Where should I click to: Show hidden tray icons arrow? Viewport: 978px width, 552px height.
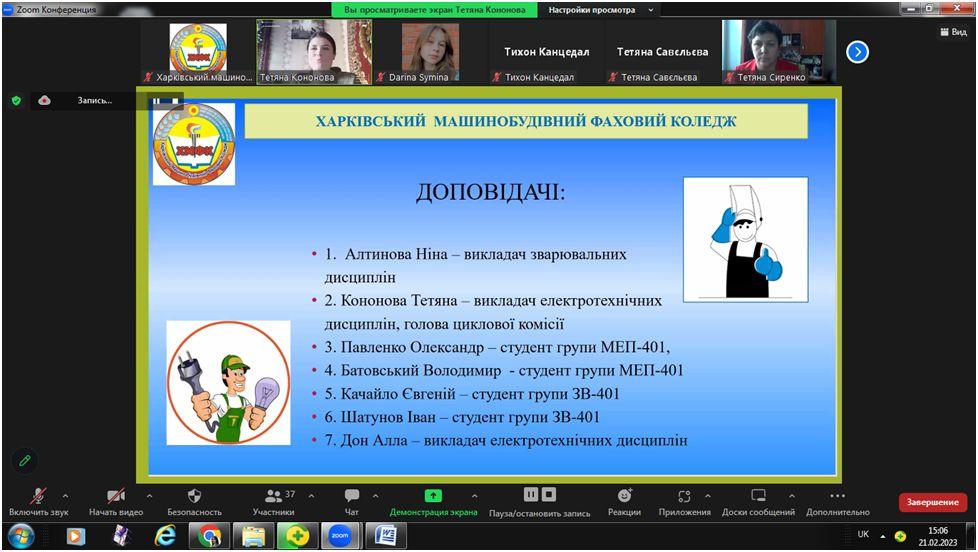(x=883, y=536)
